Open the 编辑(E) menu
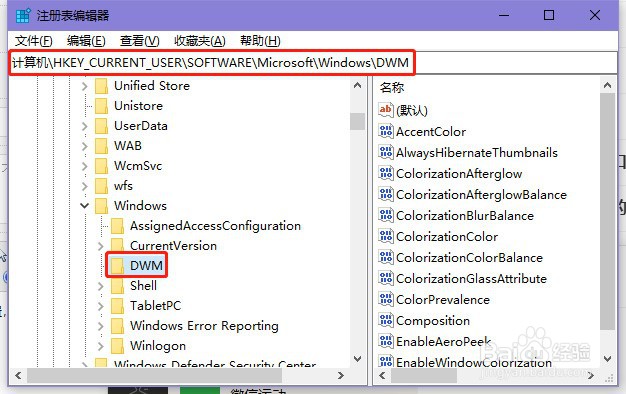The image size is (626, 394). (86, 41)
